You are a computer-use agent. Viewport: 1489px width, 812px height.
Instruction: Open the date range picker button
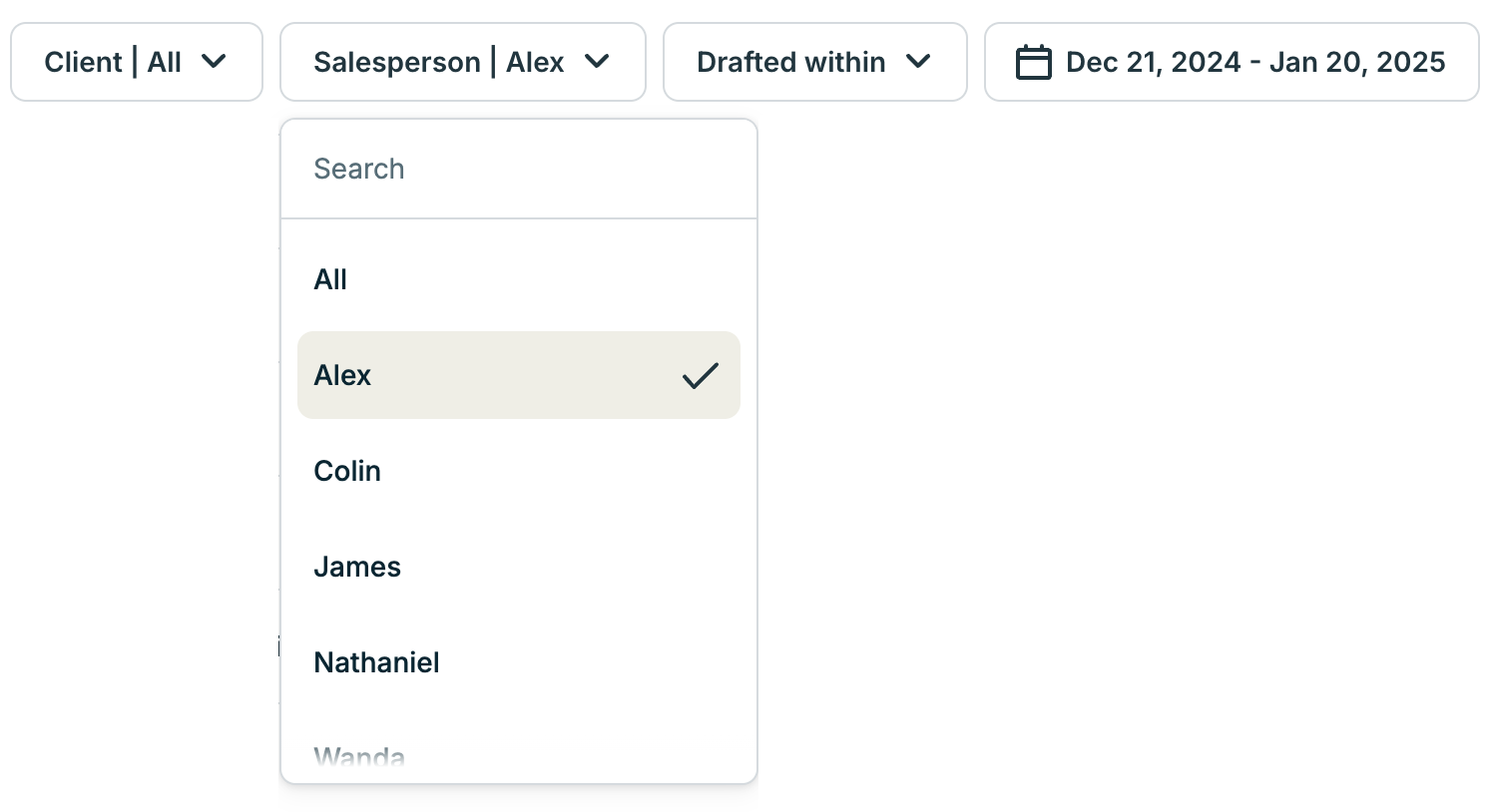tap(1231, 62)
